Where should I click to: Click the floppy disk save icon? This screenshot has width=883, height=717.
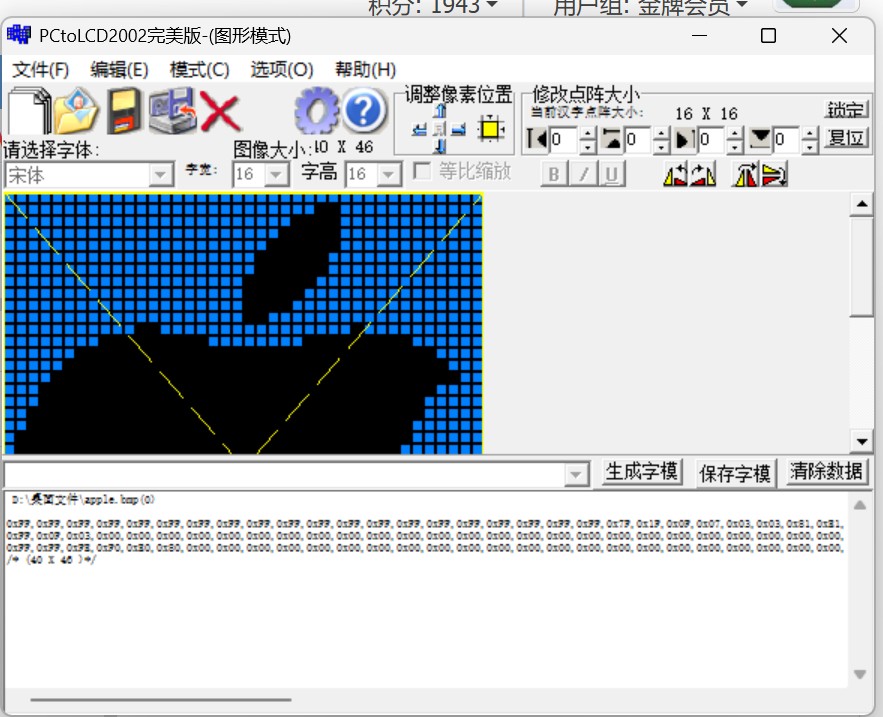pyautogui.click(x=124, y=111)
